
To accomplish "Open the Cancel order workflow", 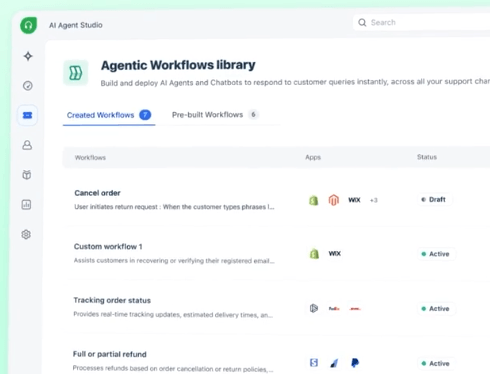I will pyautogui.click(x=97, y=193).
